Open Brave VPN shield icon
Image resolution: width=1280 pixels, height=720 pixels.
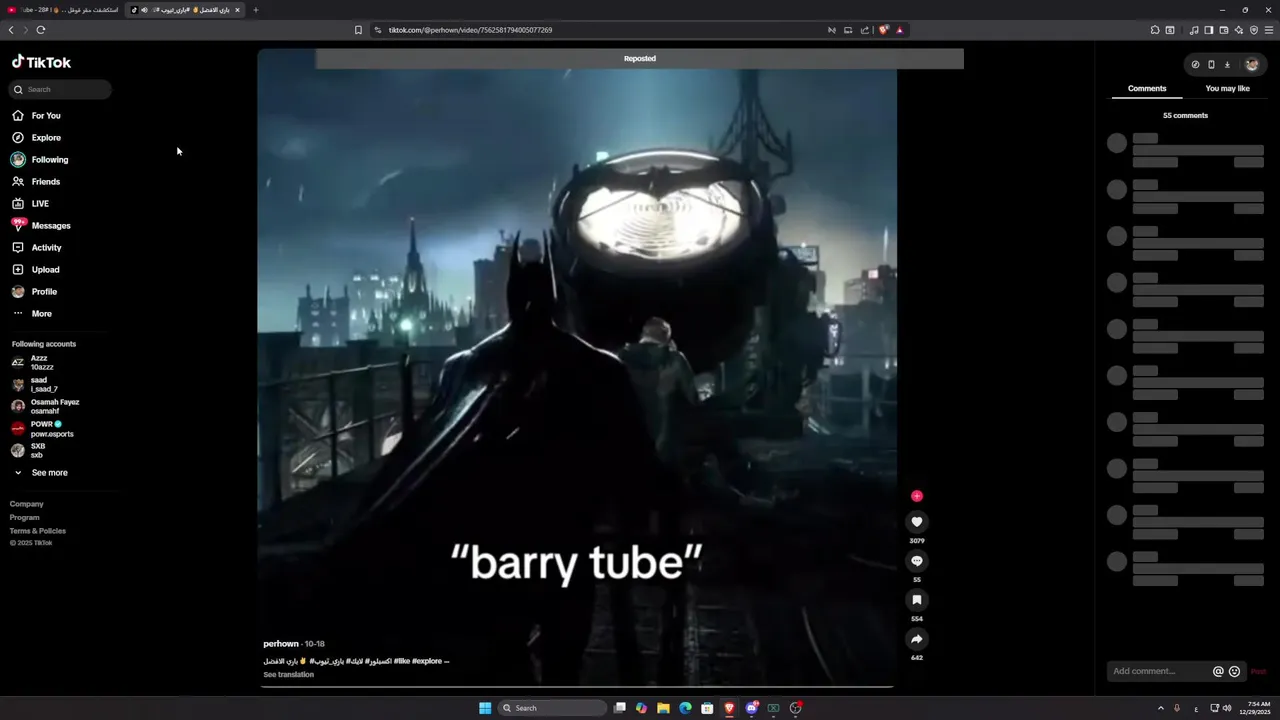[x=1254, y=30]
